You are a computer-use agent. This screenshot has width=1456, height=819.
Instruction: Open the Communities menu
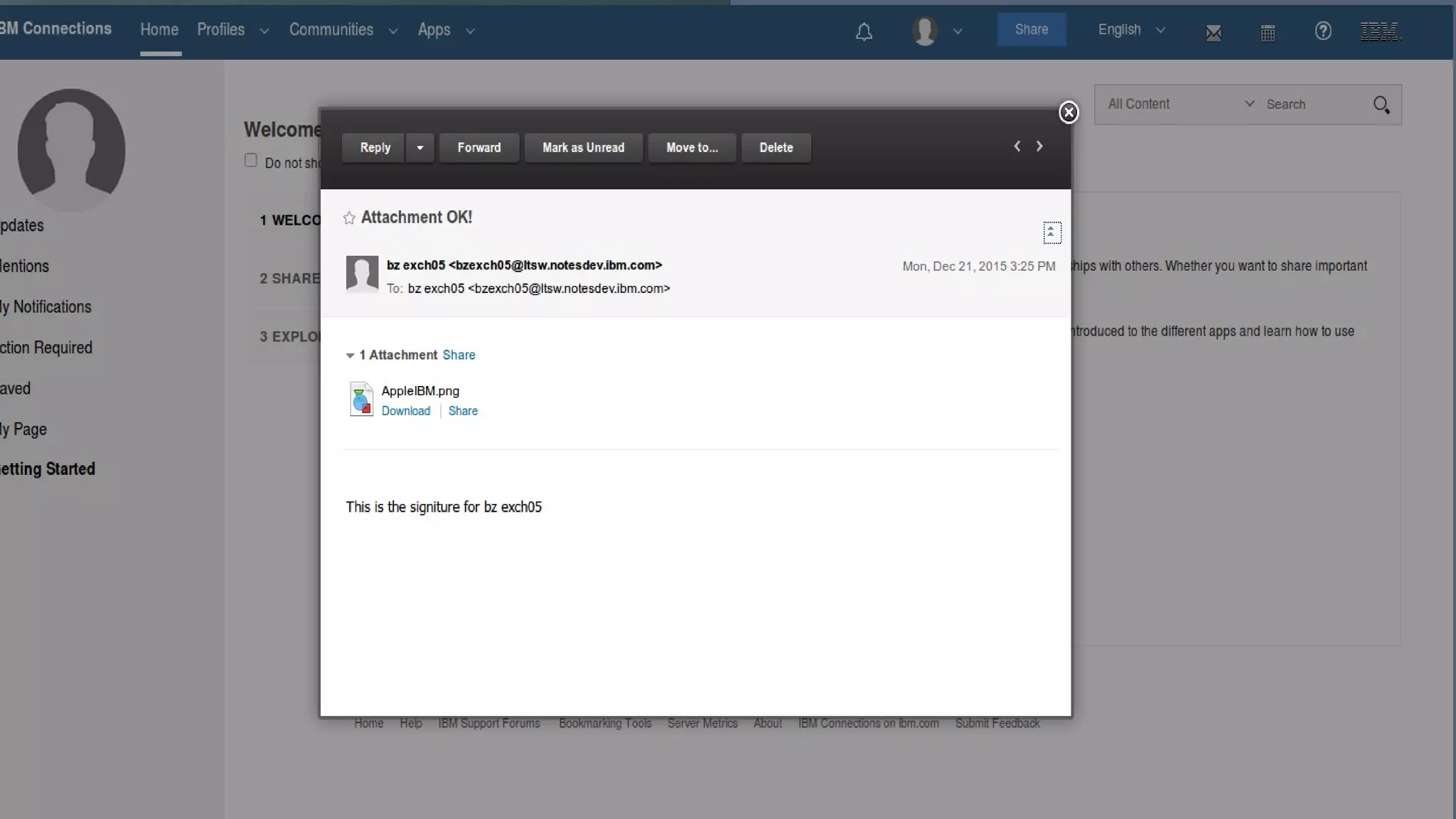tap(331, 30)
